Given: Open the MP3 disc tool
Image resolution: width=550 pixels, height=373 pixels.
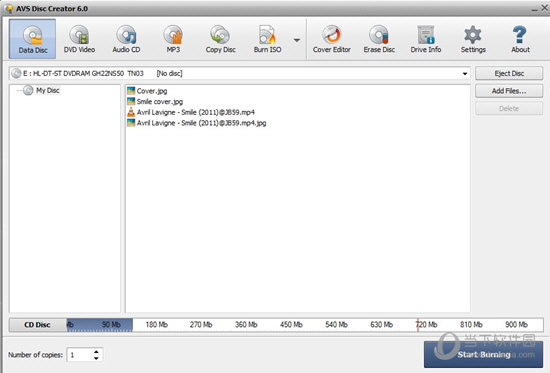Looking at the screenshot, I should pos(173,39).
